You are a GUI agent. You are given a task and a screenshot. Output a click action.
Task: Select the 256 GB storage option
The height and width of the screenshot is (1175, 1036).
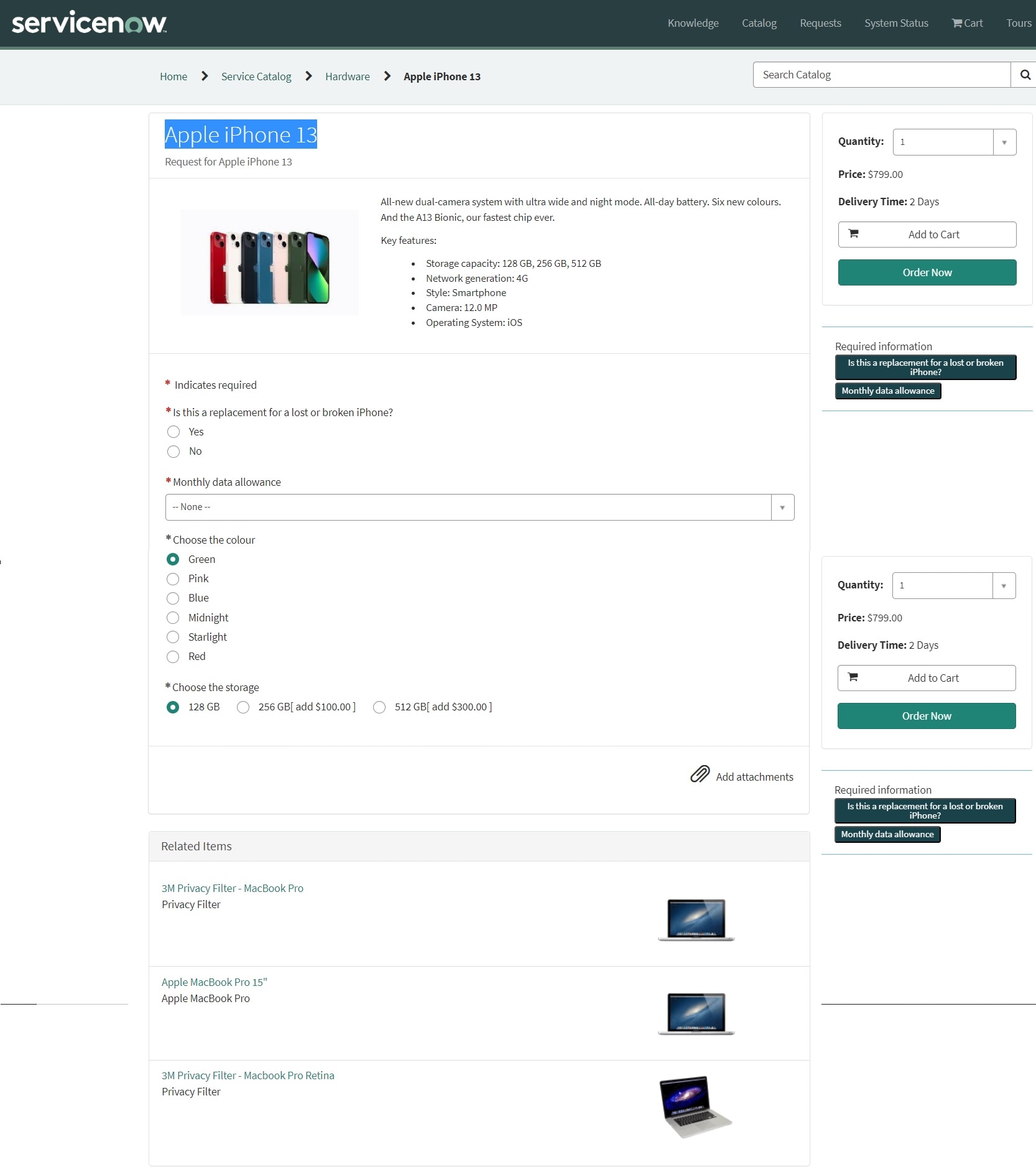[x=243, y=707]
